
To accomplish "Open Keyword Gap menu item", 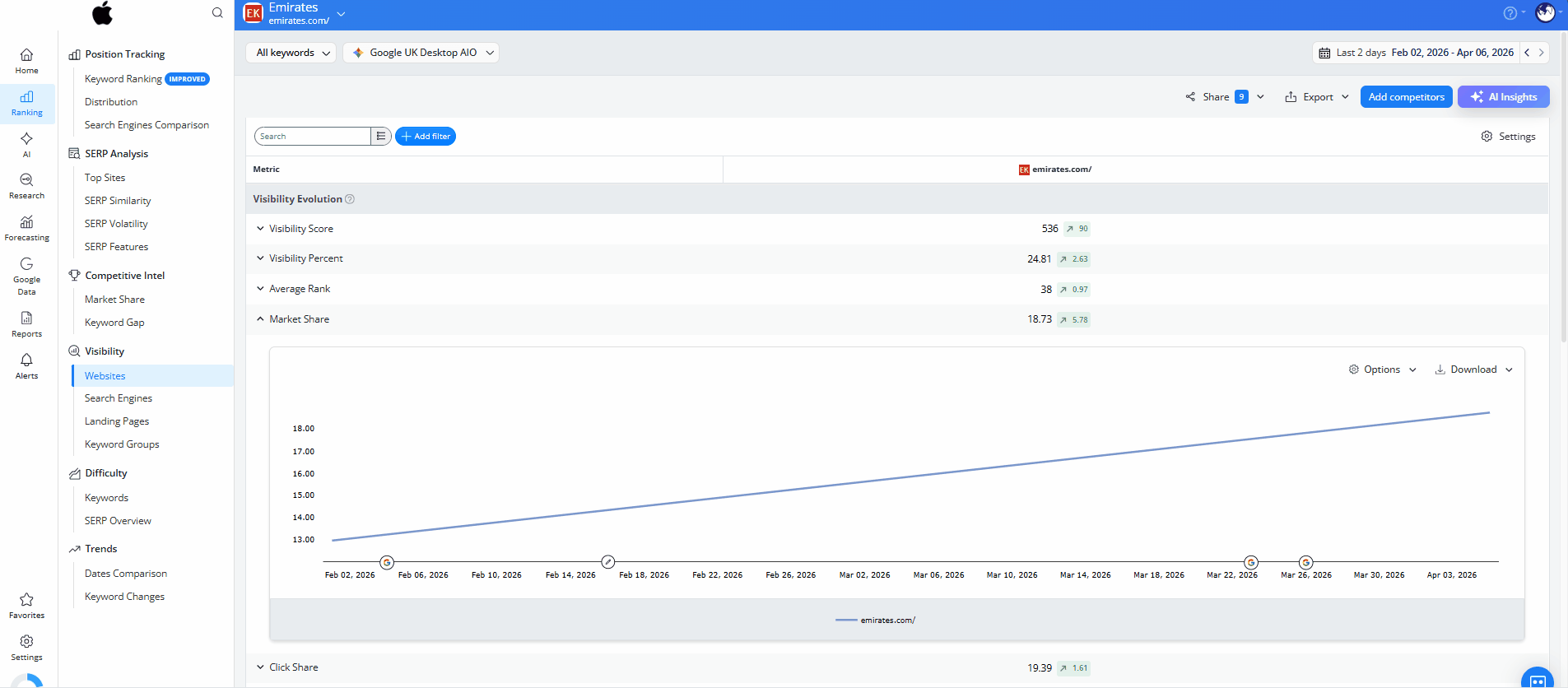I will click(114, 323).
